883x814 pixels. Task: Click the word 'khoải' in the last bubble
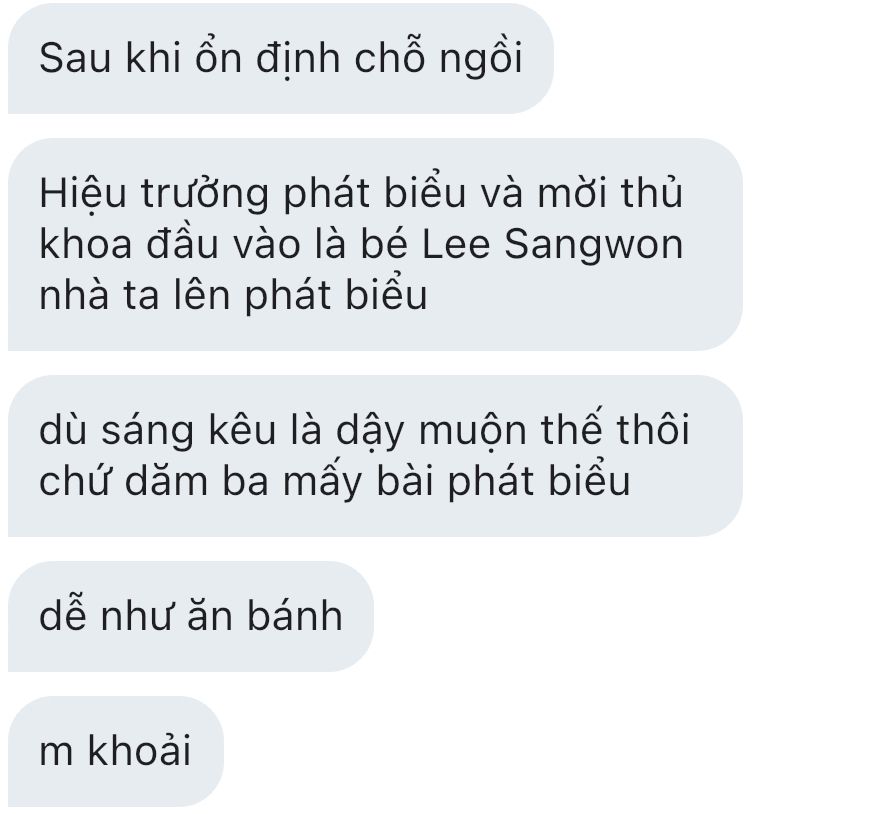[139, 750]
